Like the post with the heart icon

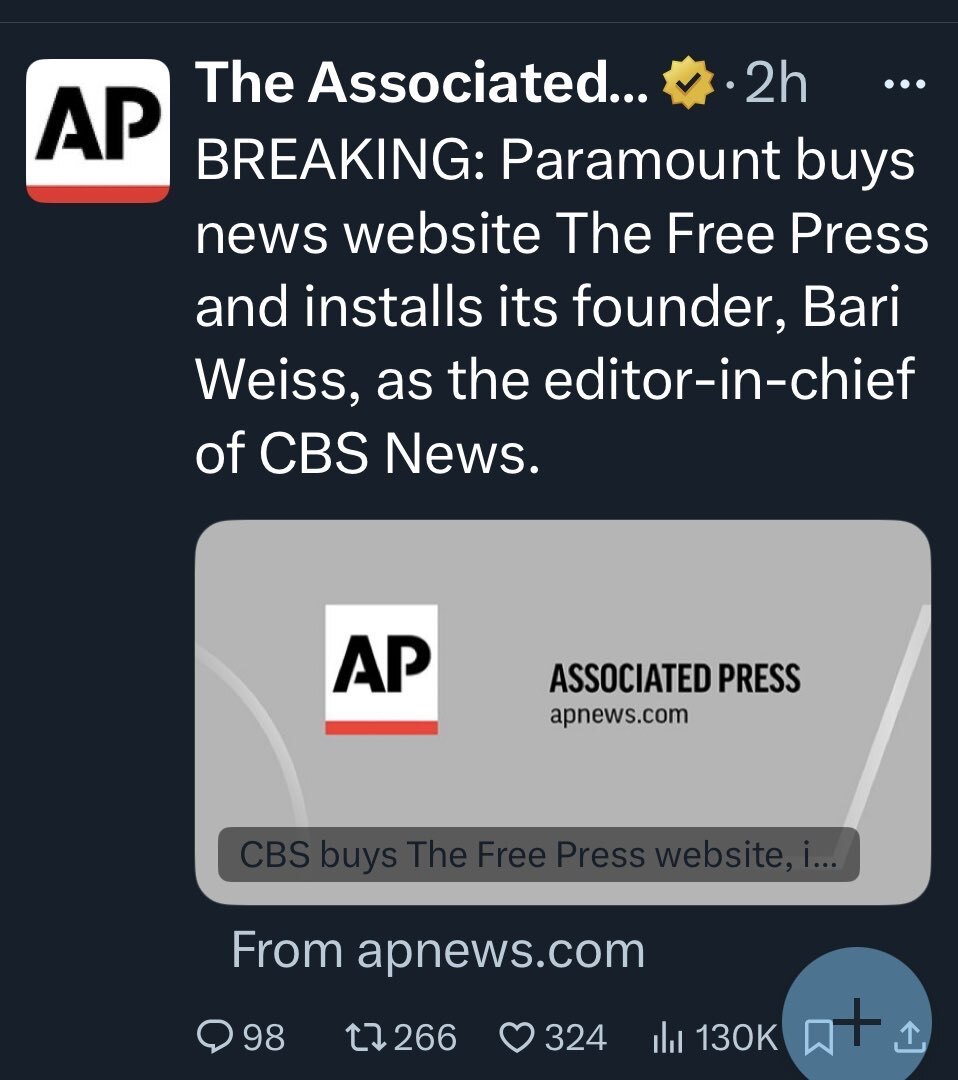(x=517, y=1037)
